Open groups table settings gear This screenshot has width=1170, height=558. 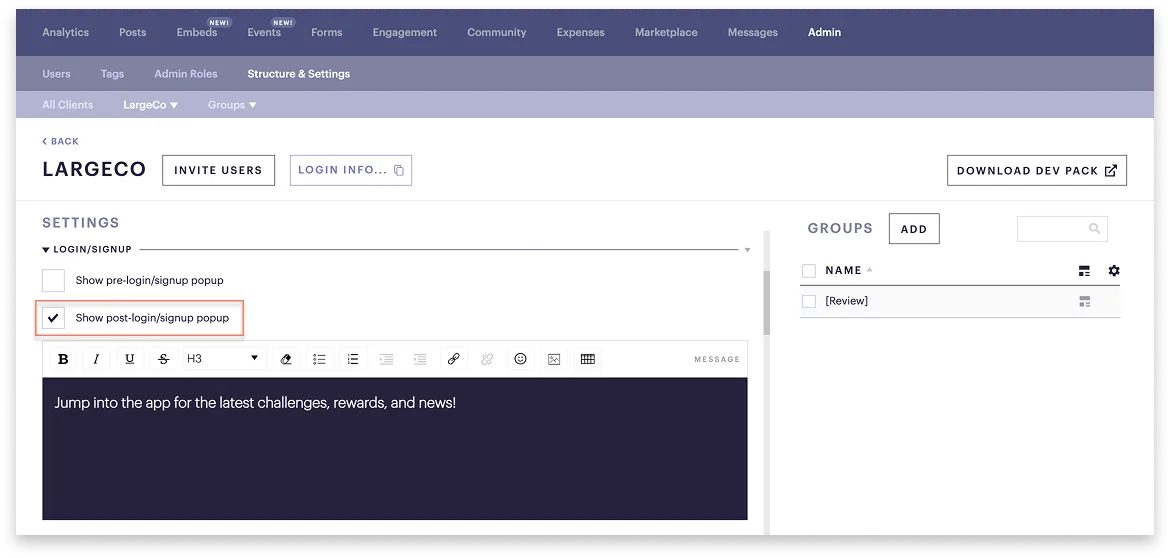click(x=1114, y=271)
